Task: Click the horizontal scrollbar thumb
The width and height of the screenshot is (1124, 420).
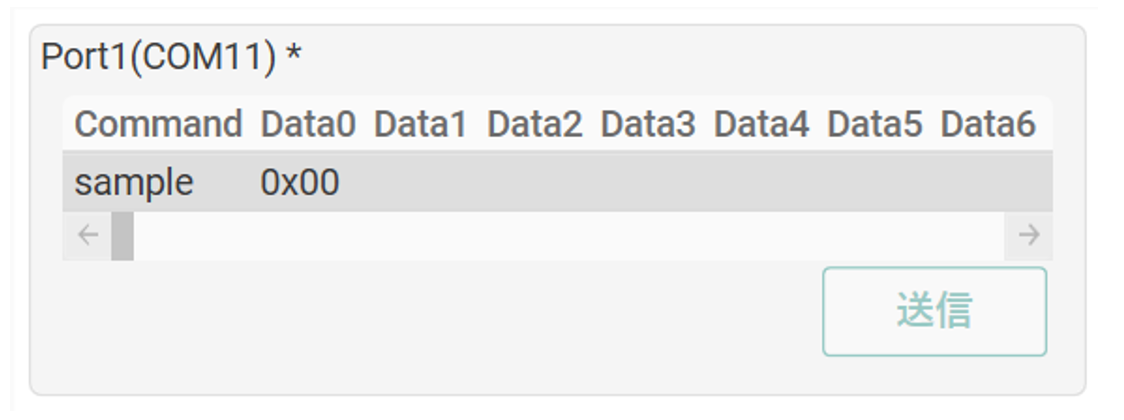Action: pyautogui.click(x=122, y=236)
